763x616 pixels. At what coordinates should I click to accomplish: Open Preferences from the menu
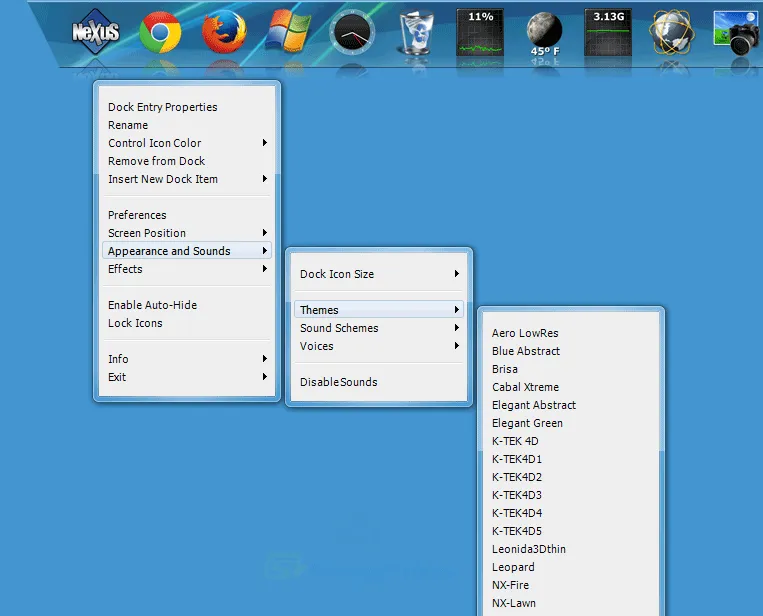click(187, 215)
